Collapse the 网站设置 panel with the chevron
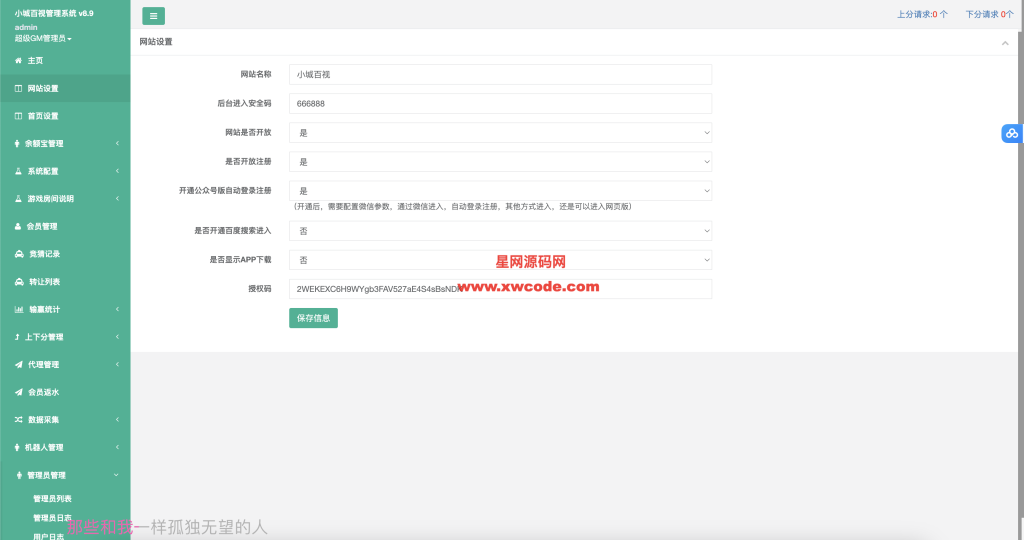1024x540 pixels. 1004,43
